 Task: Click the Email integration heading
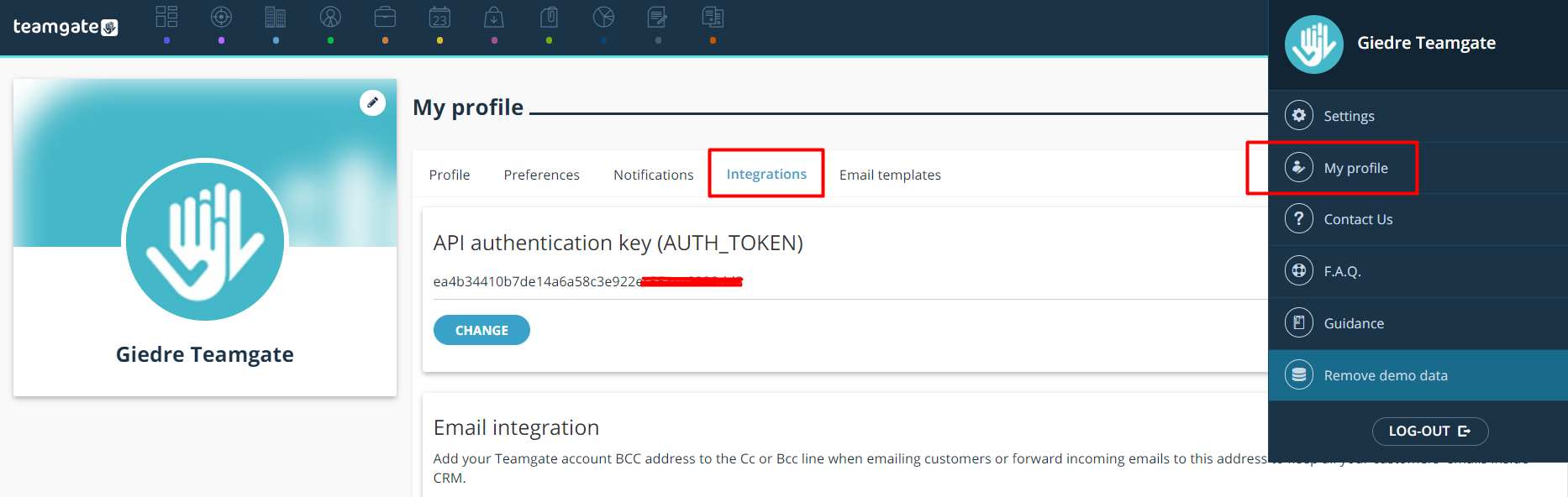click(x=516, y=427)
